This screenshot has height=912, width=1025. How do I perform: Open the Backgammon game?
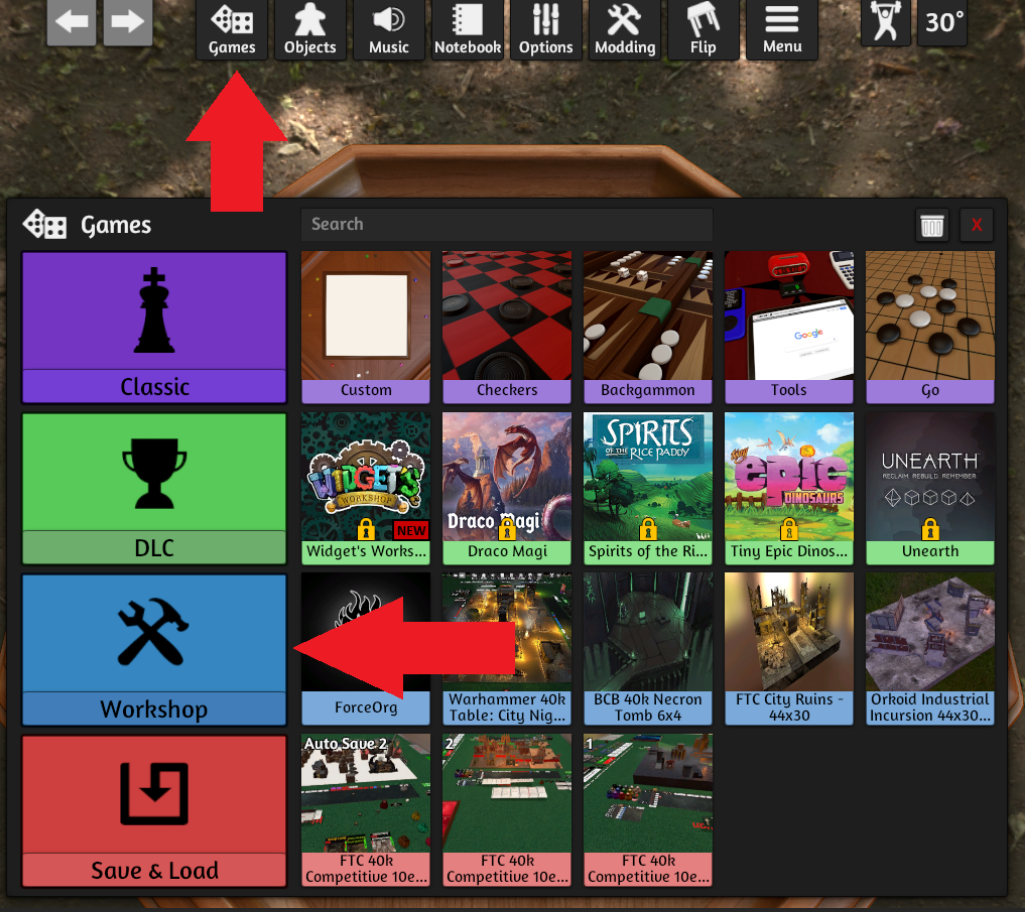pyautogui.click(x=648, y=327)
